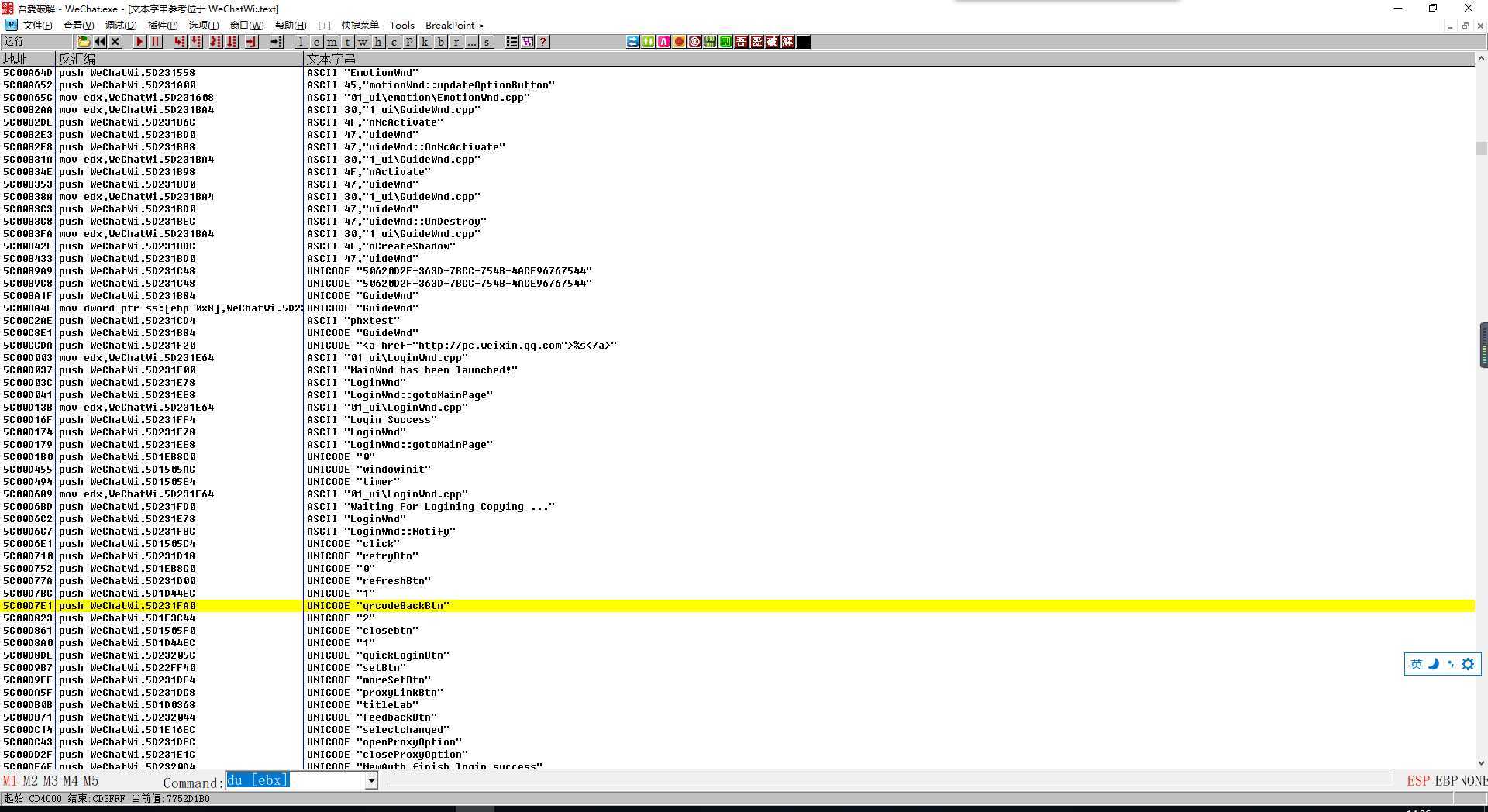The width and height of the screenshot is (1488, 812).
Task: Open the 窗口(W) menu
Action: tap(246, 26)
